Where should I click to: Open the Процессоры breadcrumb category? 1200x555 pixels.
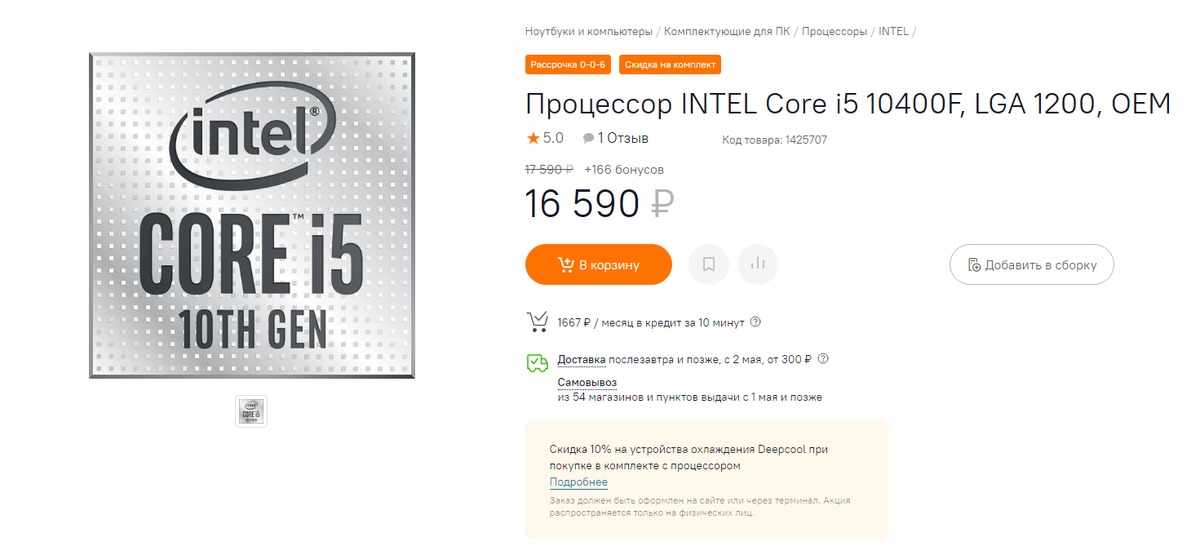tap(834, 31)
